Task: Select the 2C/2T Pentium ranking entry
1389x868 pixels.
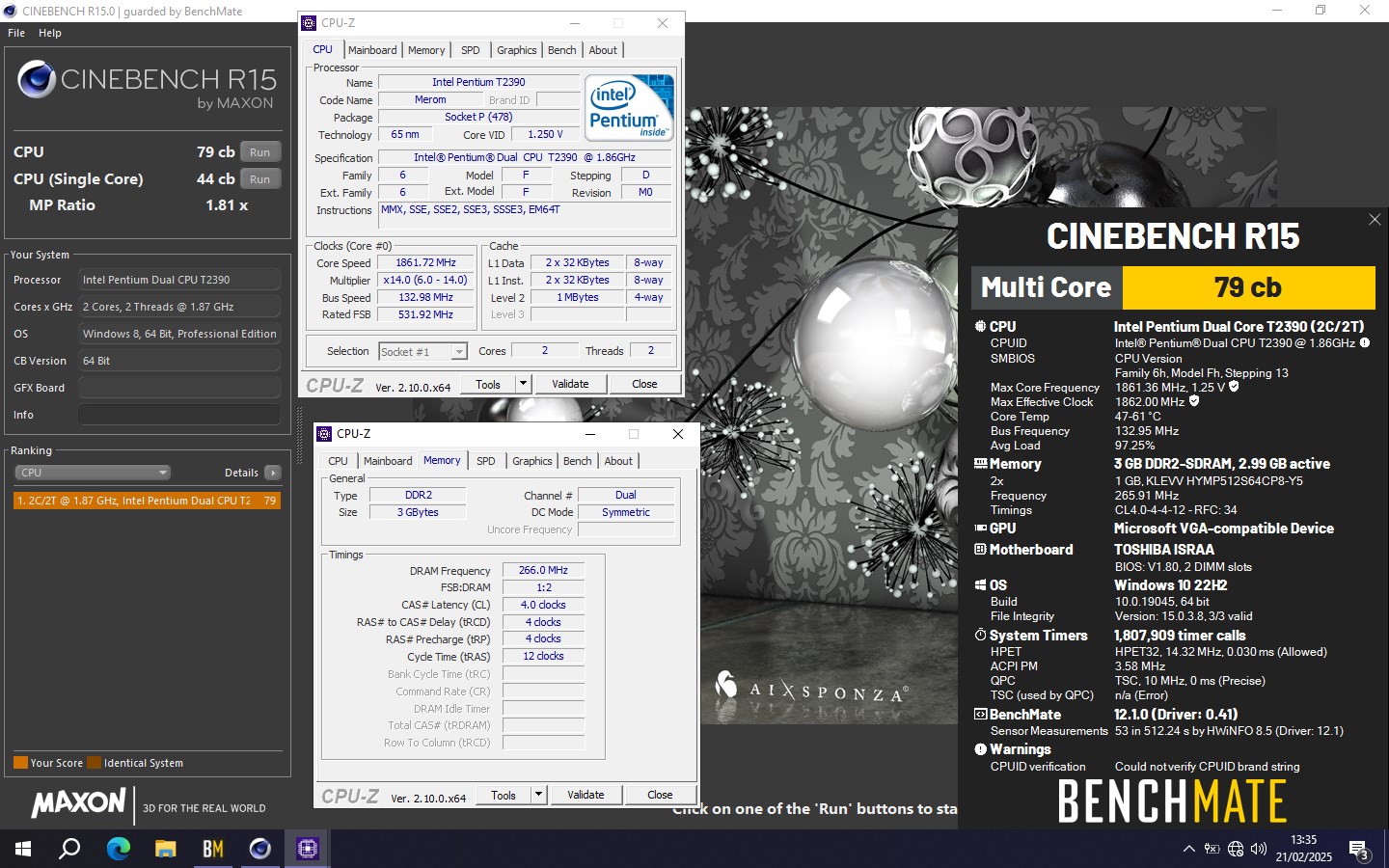Action: pyautogui.click(x=147, y=501)
